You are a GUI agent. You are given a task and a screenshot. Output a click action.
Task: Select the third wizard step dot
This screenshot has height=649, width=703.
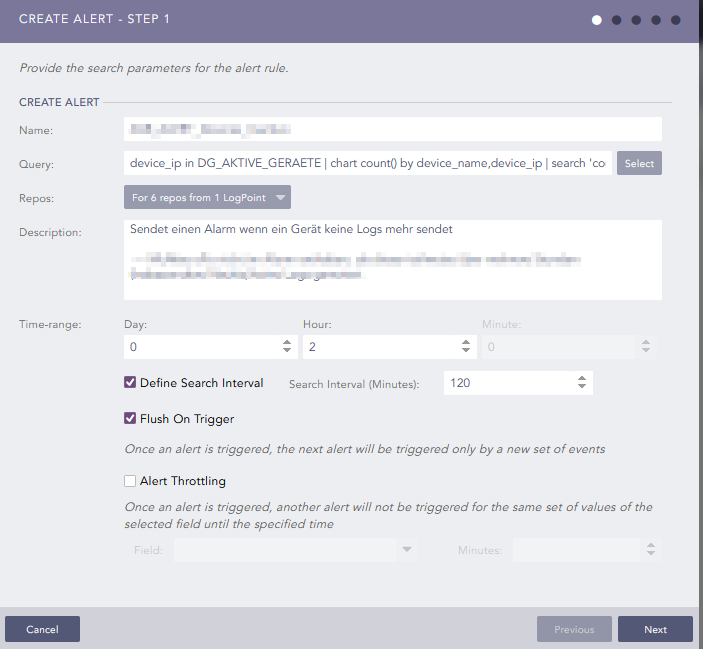click(x=636, y=19)
